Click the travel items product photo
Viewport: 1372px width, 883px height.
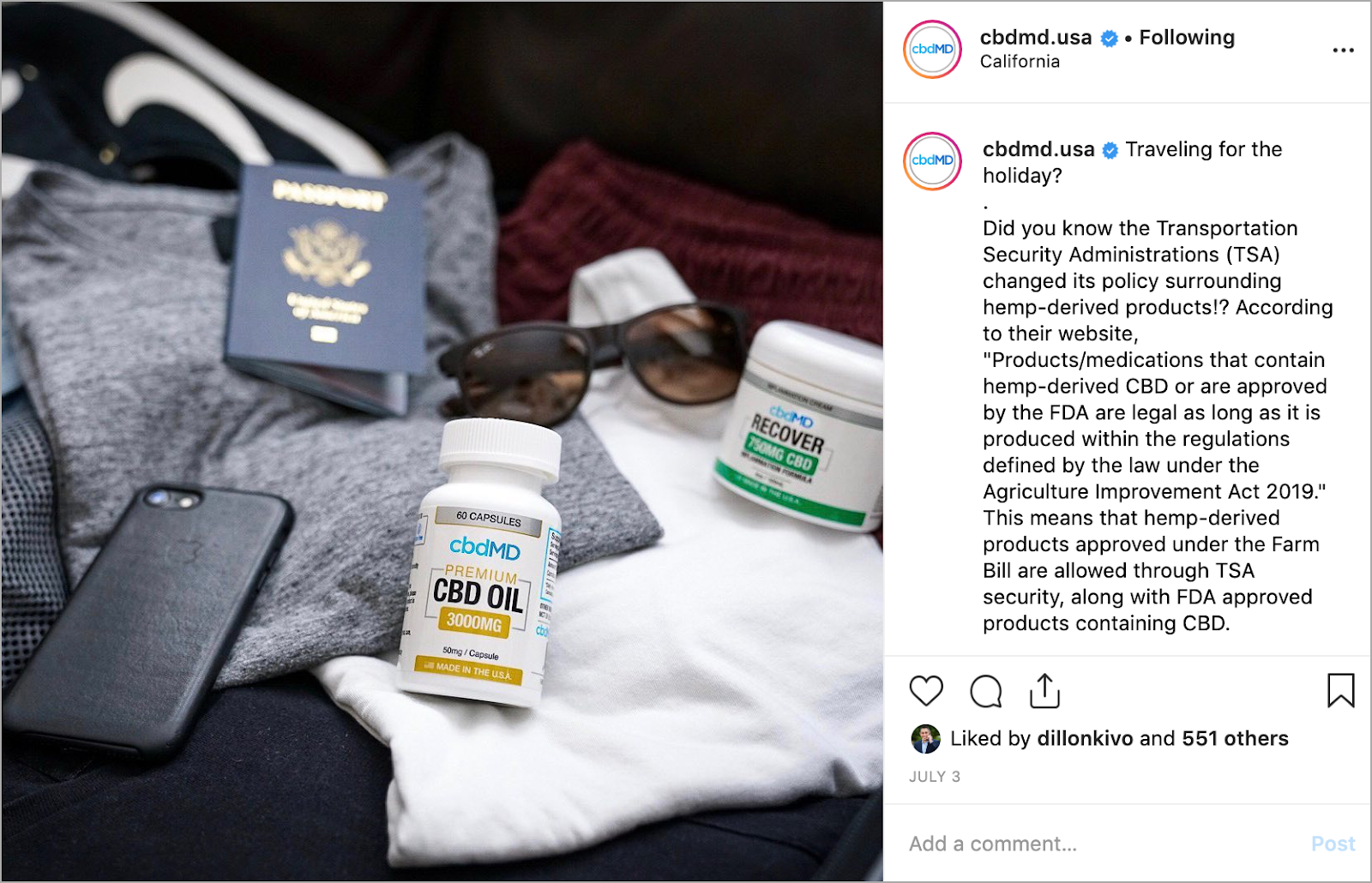(442, 441)
